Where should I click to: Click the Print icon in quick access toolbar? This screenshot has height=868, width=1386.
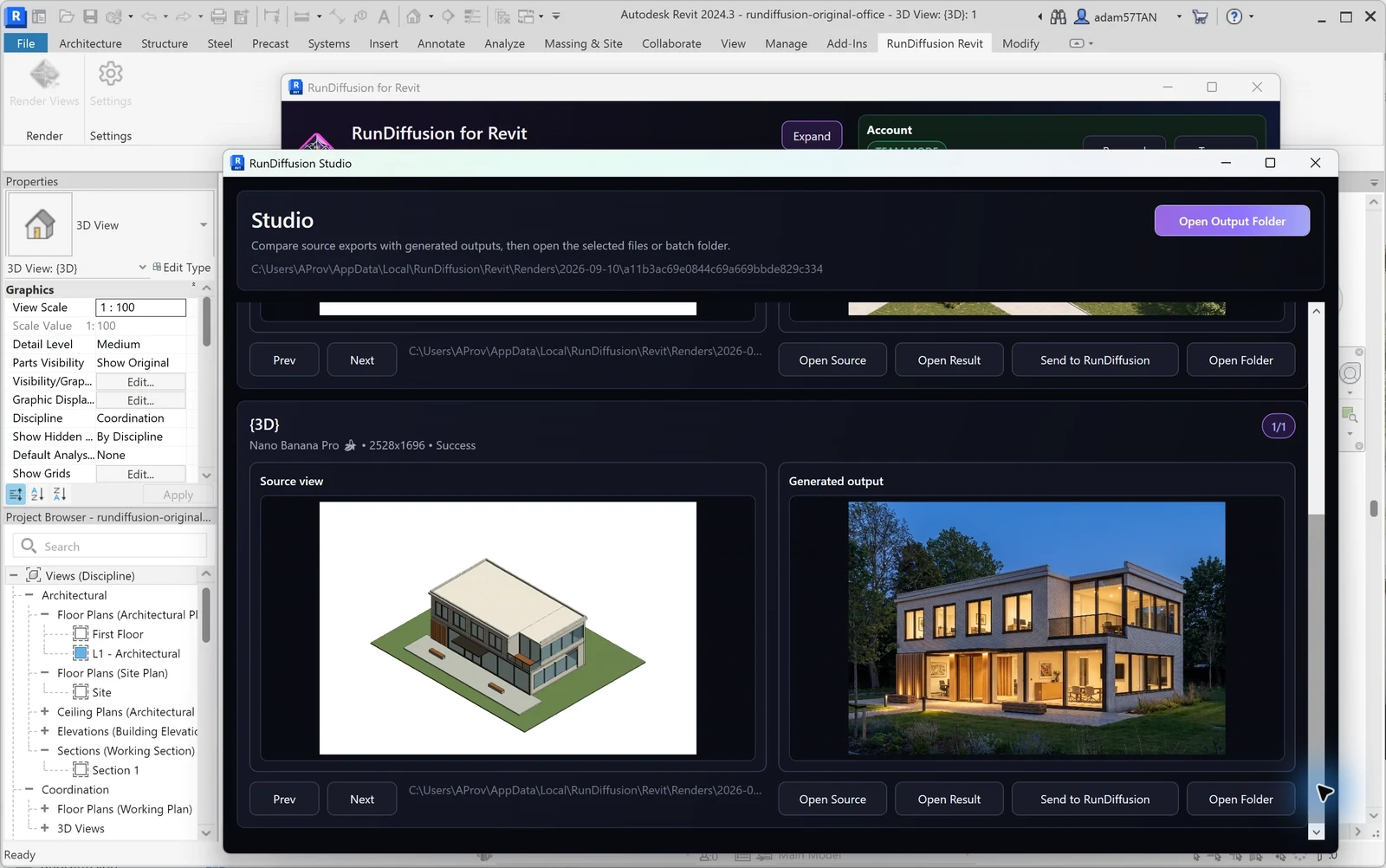pyautogui.click(x=218, y=16)
